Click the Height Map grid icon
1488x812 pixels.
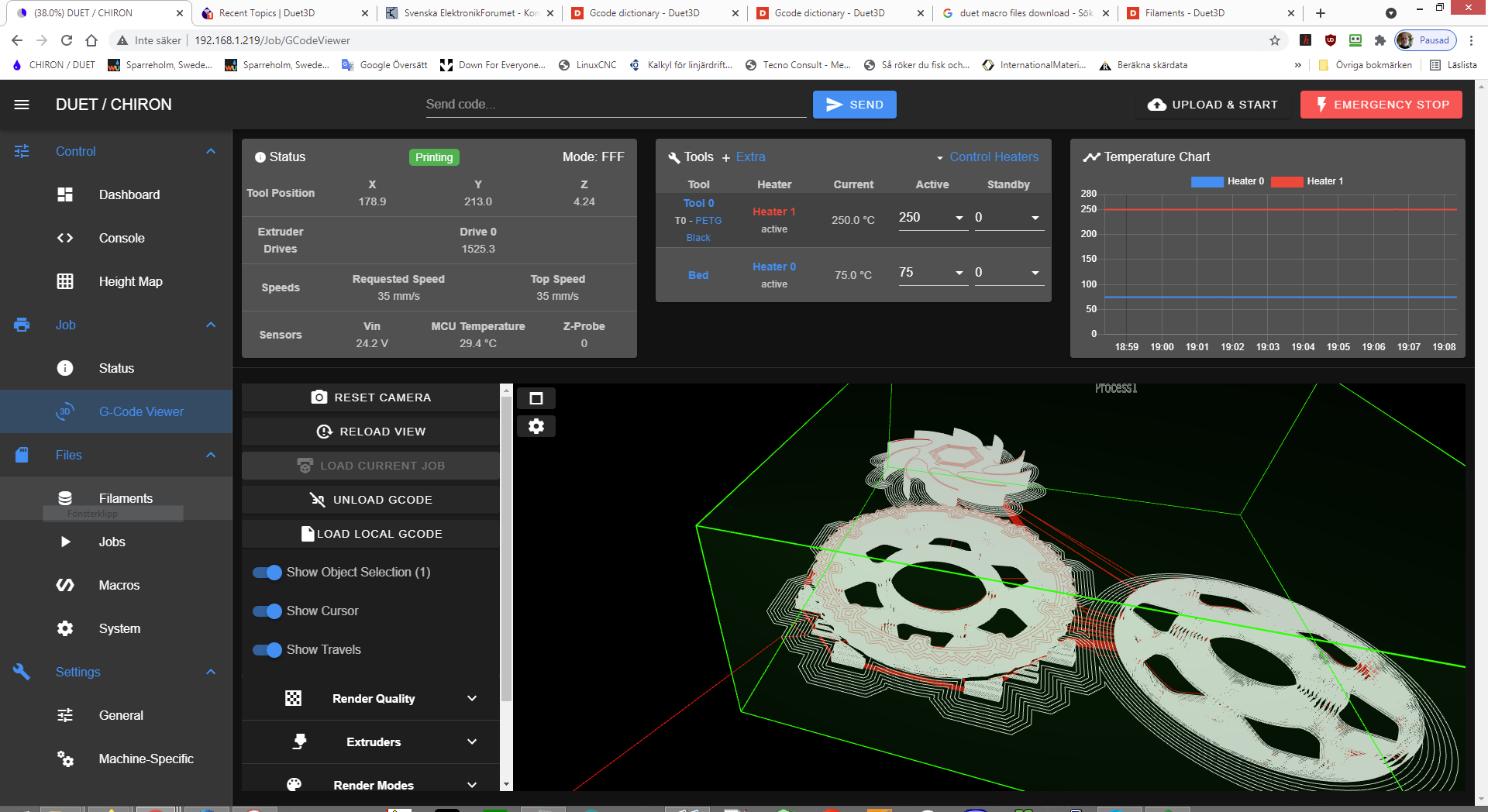(x=65, y=281)
